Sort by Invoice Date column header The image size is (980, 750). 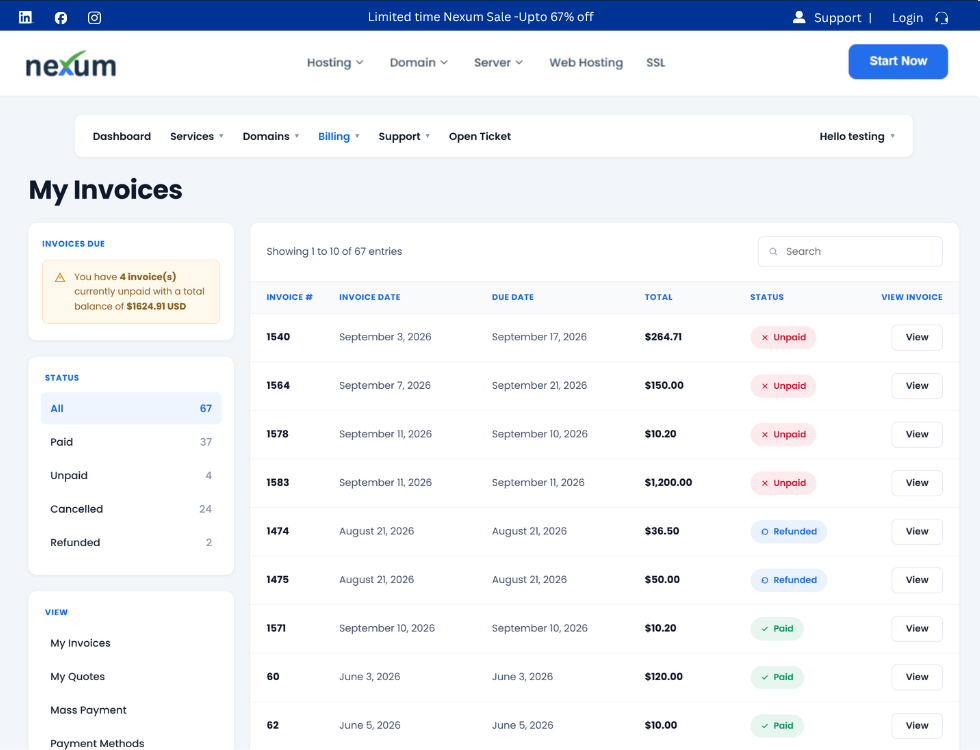(369, 297)
